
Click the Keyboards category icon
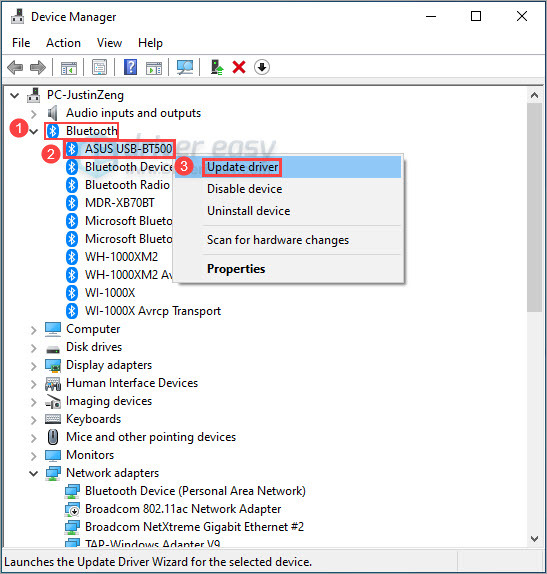[53, 419]
